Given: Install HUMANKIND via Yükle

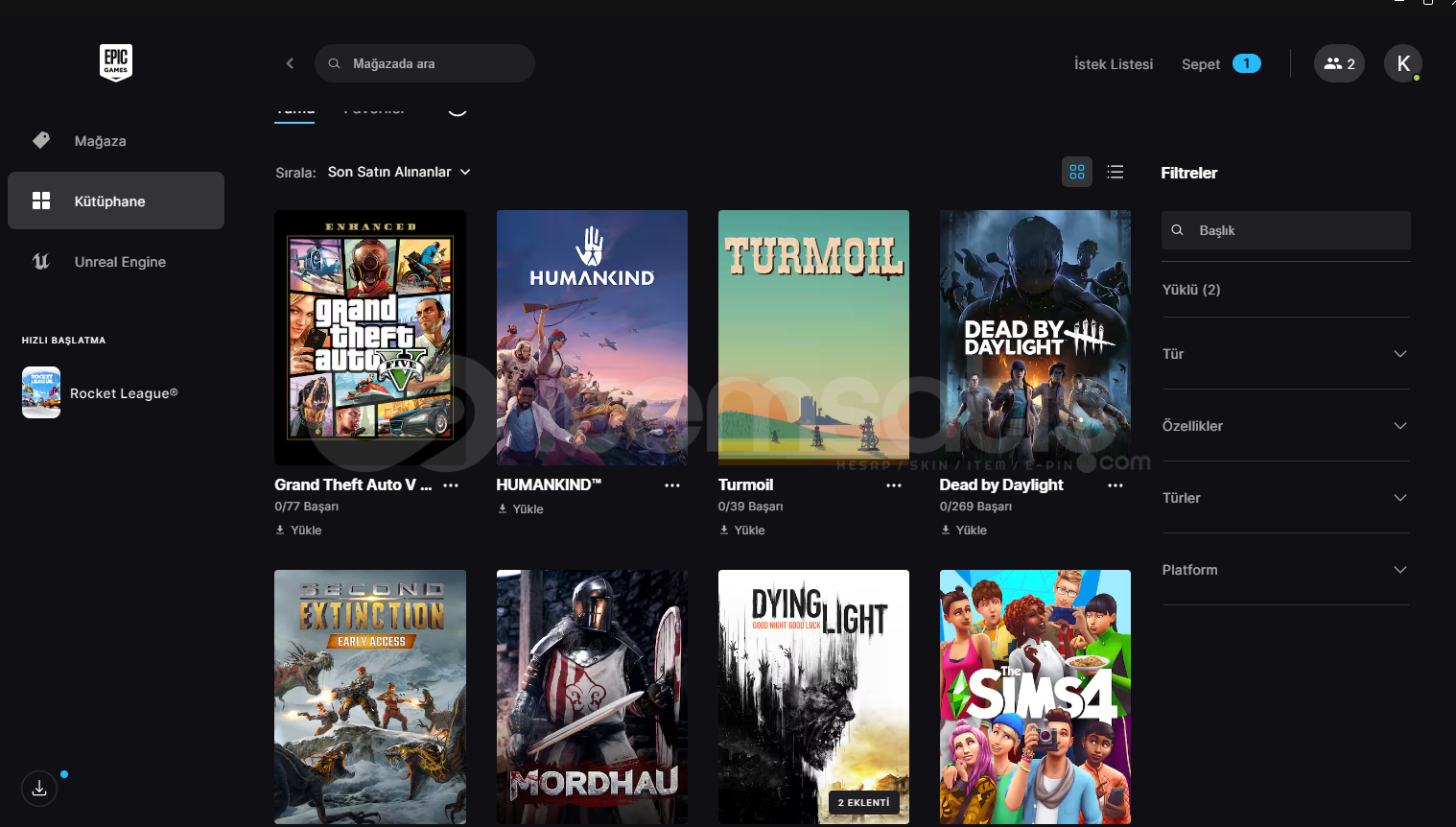Looking at the screenshot, I should pos(520,508).
